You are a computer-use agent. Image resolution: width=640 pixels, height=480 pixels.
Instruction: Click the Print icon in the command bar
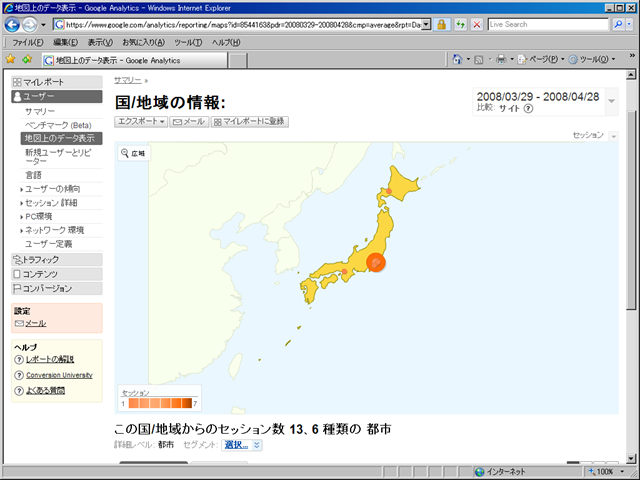pos(501,60)
